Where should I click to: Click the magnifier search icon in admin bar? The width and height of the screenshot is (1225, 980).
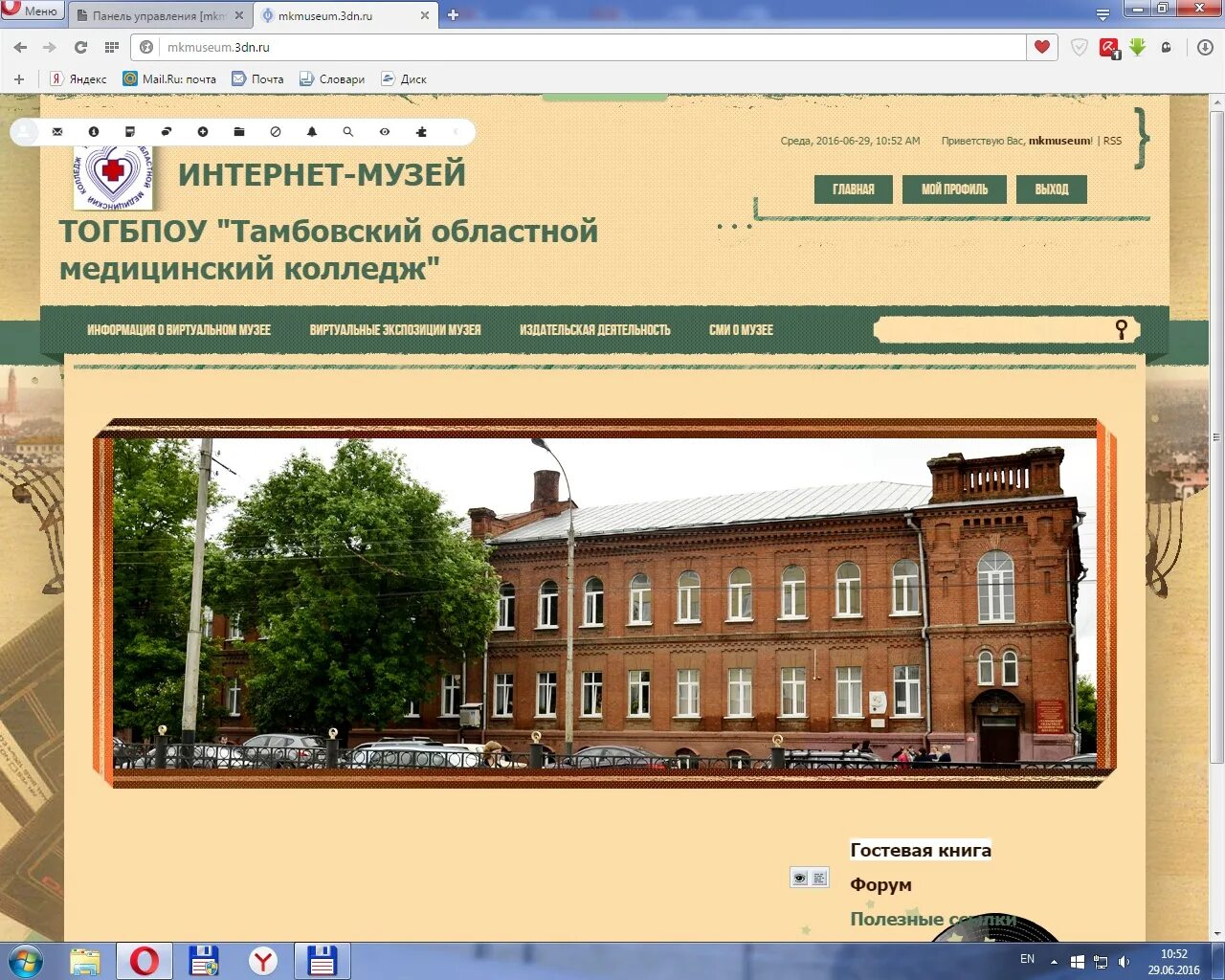click(x=348, y=132)
